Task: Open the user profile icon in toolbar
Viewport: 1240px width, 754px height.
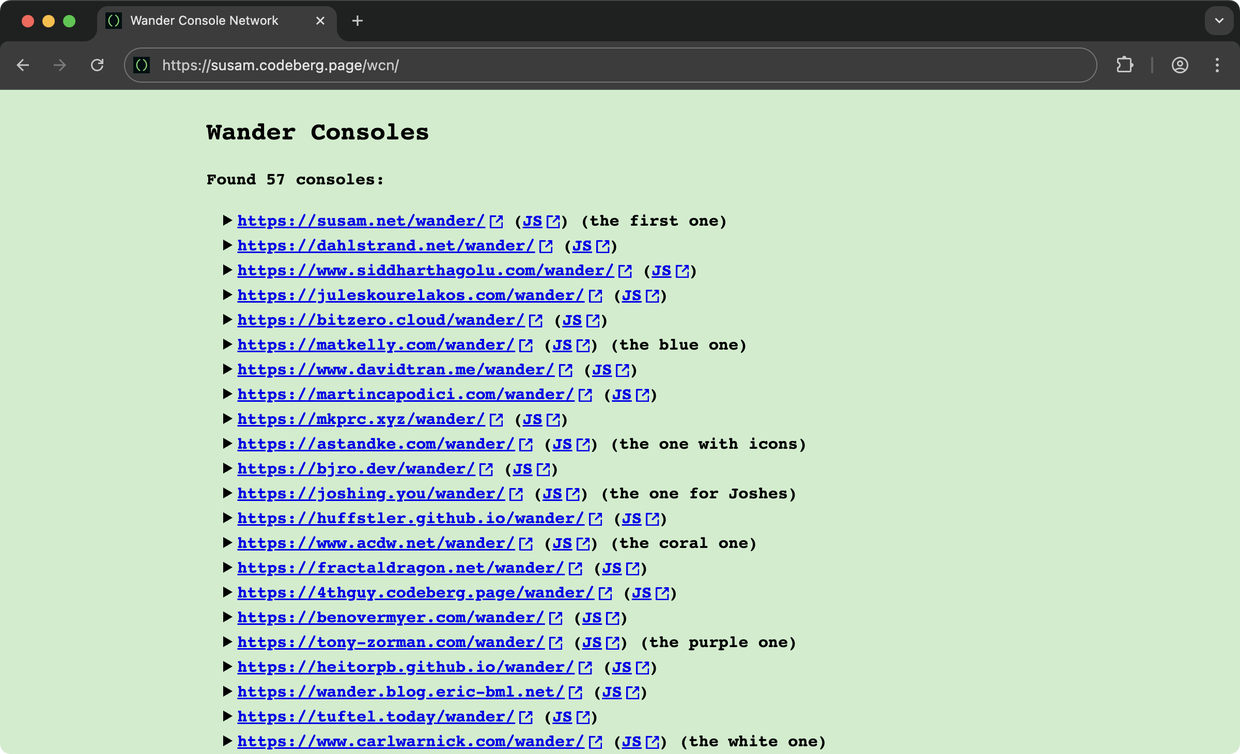Action: click(1180, 65)
